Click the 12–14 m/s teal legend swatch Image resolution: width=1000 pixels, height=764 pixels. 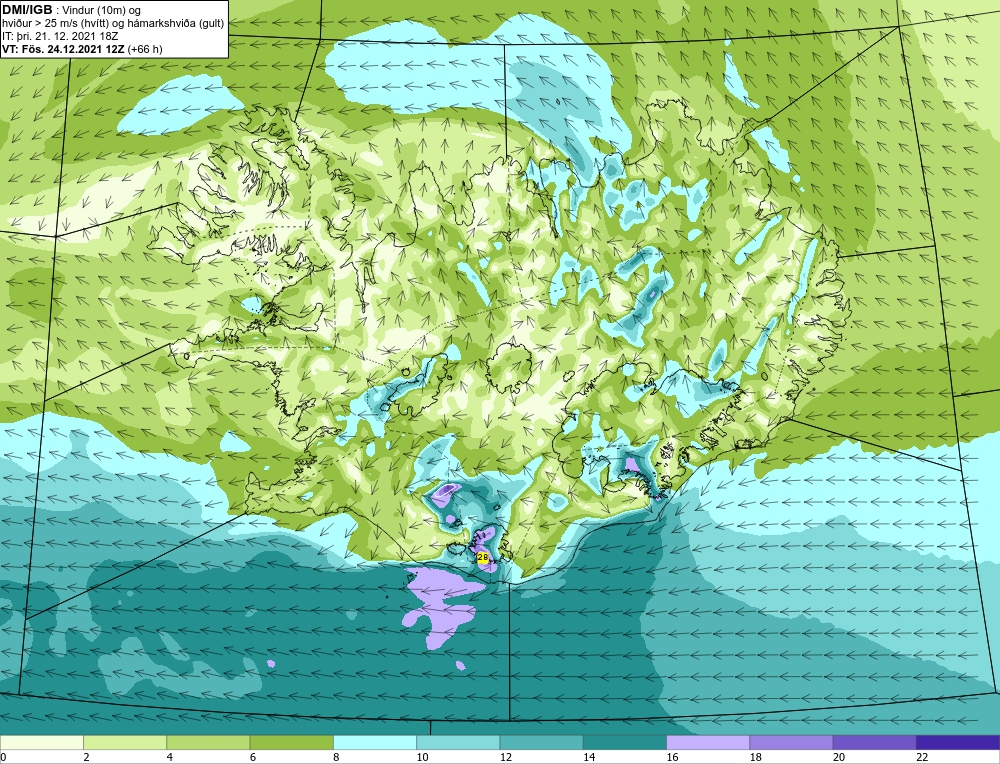coord(541,743)
